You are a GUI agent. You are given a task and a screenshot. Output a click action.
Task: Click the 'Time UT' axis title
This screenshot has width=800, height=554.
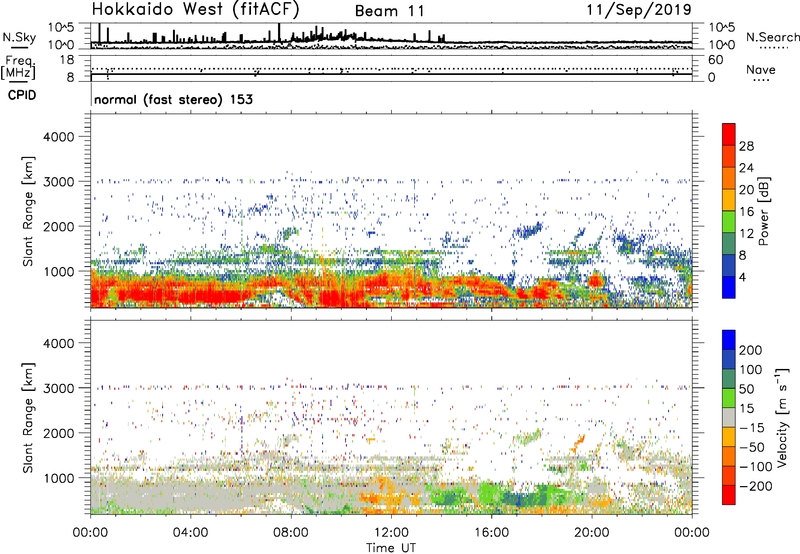click(391, 547)
